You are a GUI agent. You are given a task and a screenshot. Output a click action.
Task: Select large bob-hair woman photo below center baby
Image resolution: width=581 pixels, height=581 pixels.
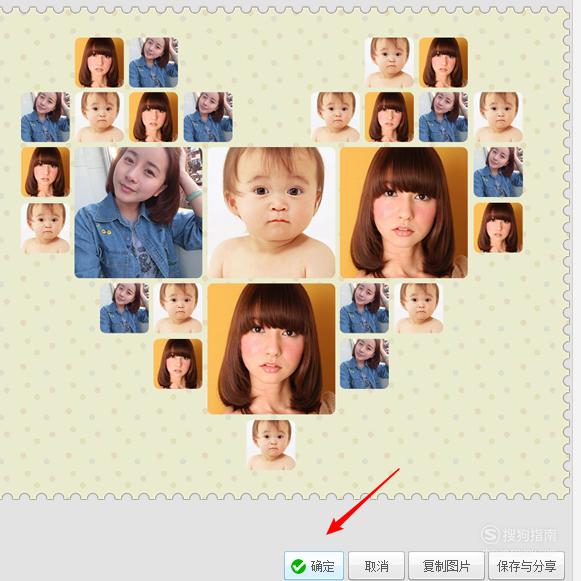(272, 349)
